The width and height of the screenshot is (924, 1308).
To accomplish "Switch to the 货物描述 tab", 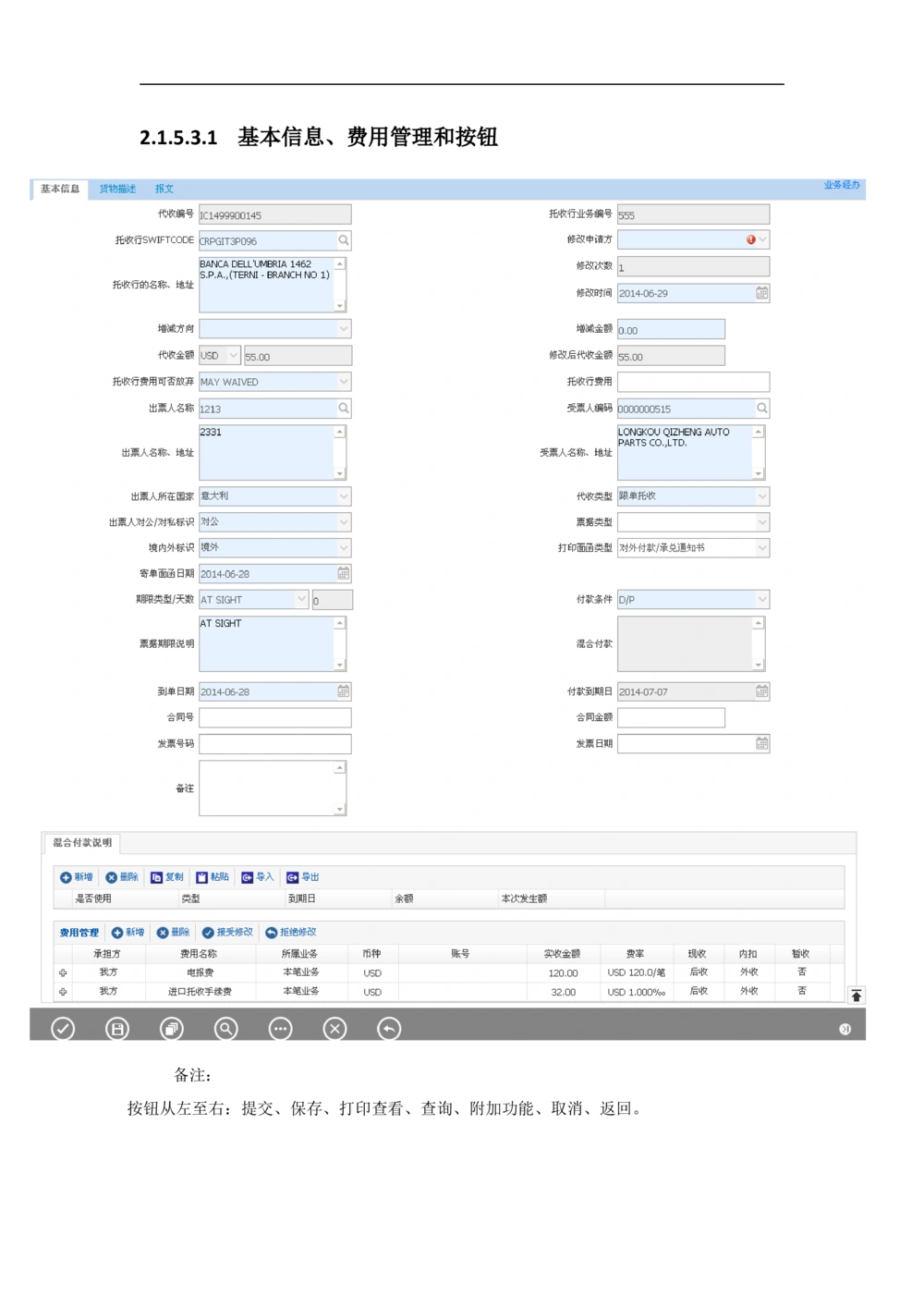I will coord(117,189).
